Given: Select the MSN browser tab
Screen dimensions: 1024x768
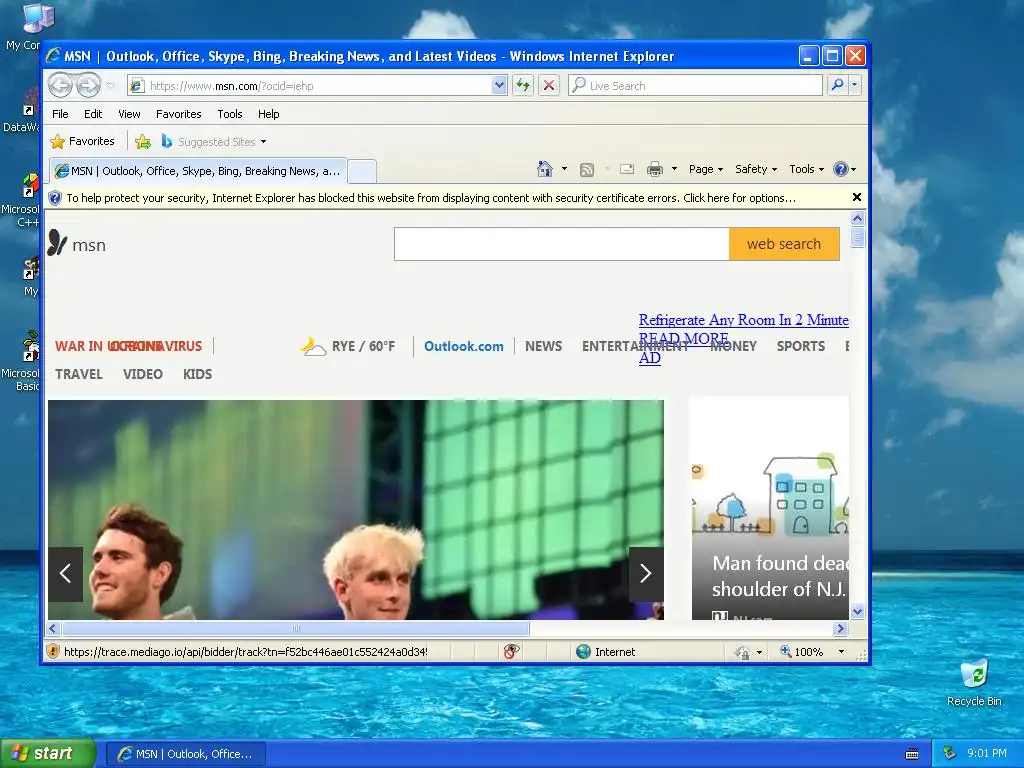Looking at the screenshot, I should point(198,171).
